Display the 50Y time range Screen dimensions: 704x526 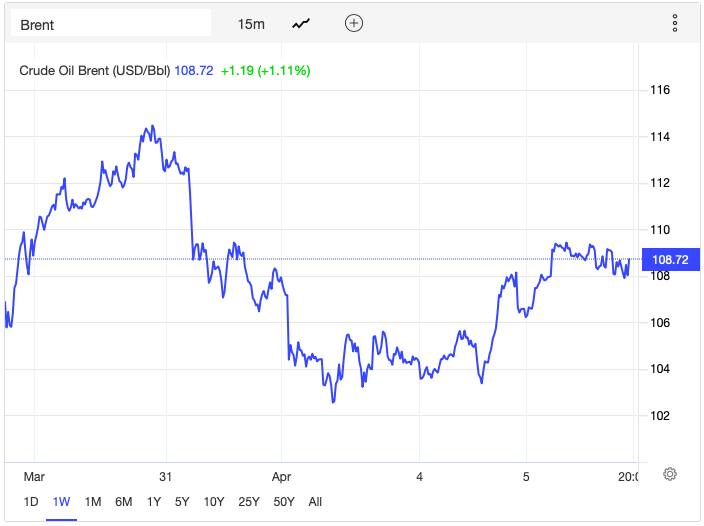(x=283, y=501)
